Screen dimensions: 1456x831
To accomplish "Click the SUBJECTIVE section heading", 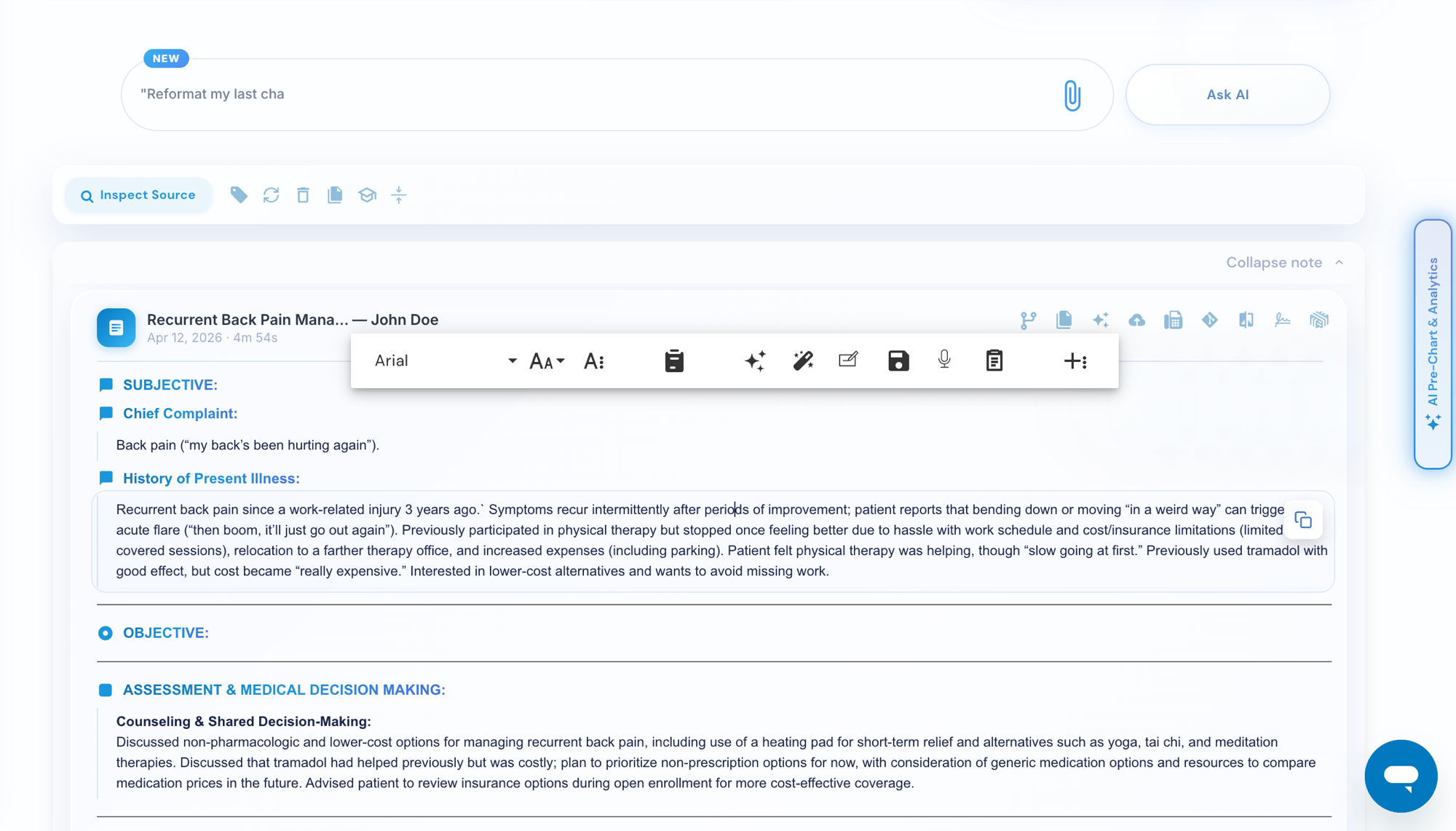I will pos(170,385).
